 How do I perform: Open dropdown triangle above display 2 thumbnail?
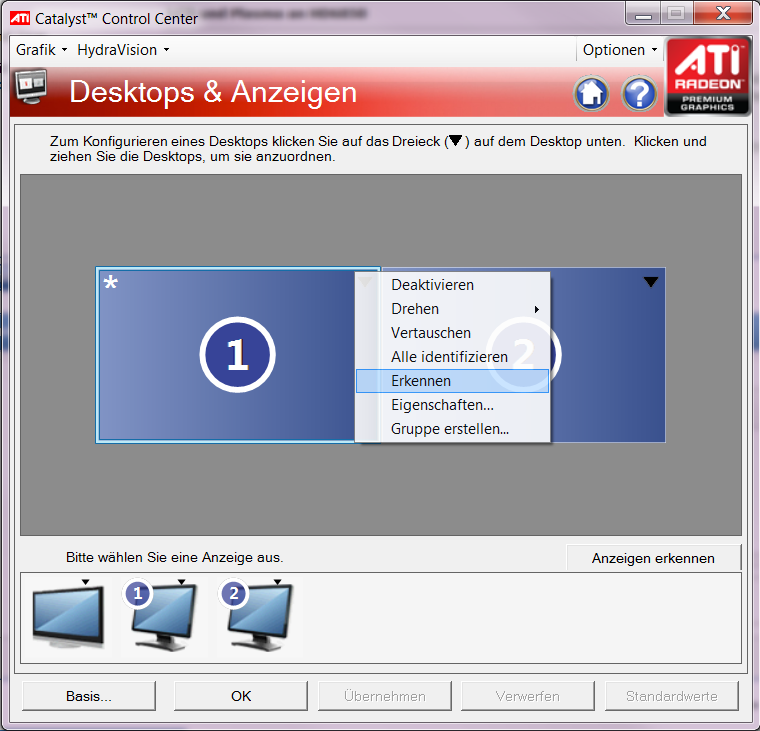point(277,582)
